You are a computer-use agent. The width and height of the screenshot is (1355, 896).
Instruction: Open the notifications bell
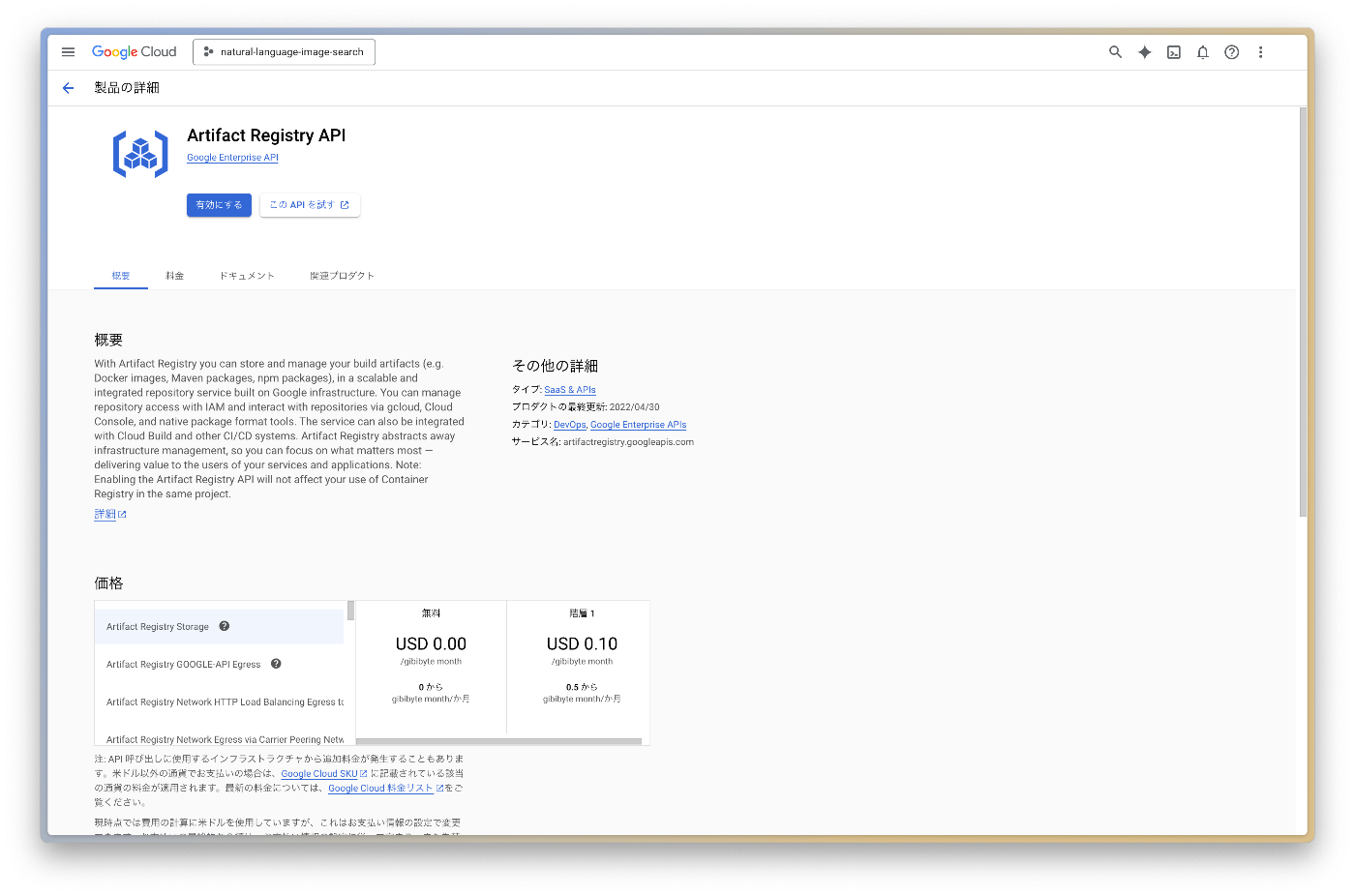pyautogui.click(x=1202, y=52)
